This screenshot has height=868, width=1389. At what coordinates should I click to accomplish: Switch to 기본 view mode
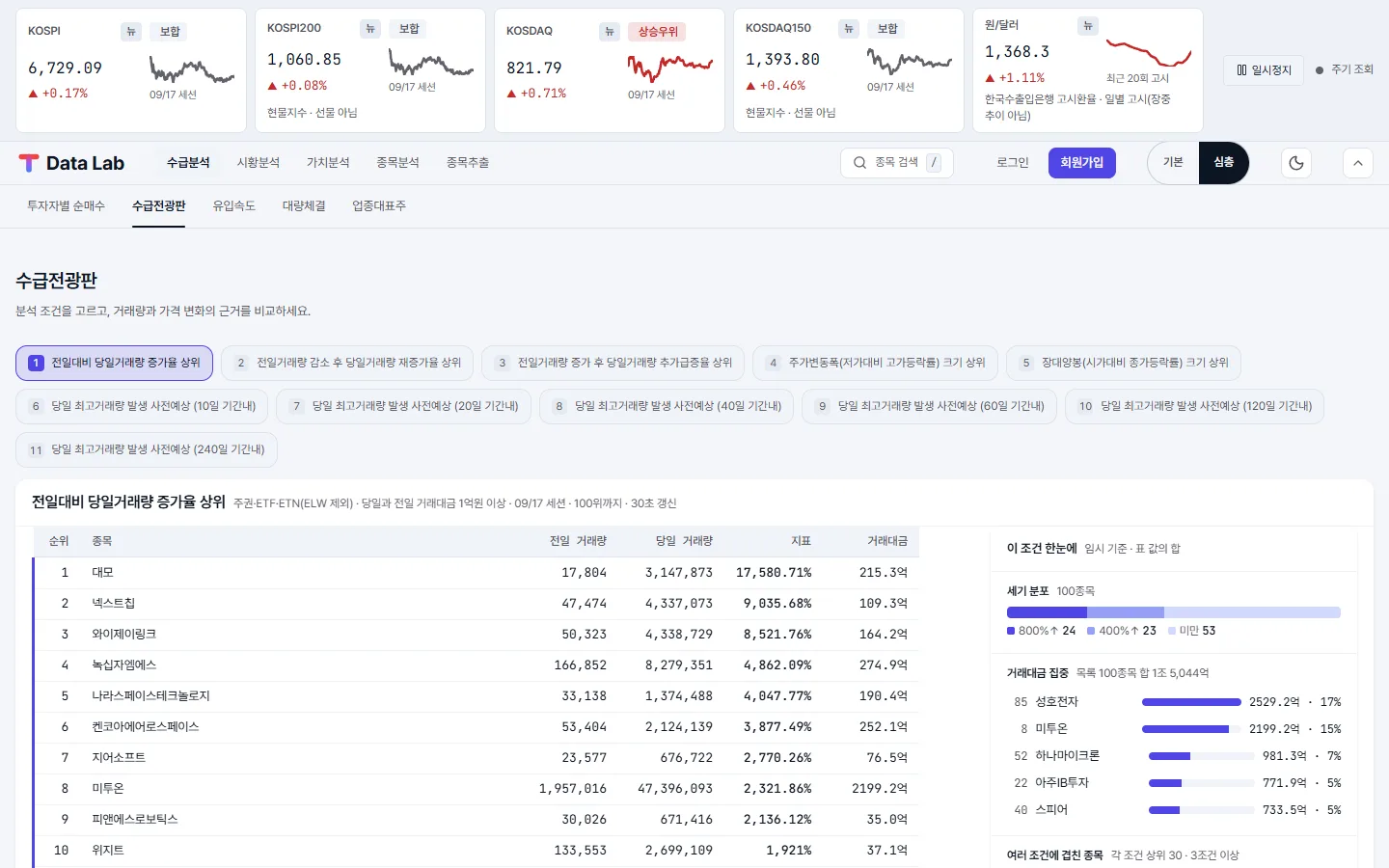click(1173, 163)
